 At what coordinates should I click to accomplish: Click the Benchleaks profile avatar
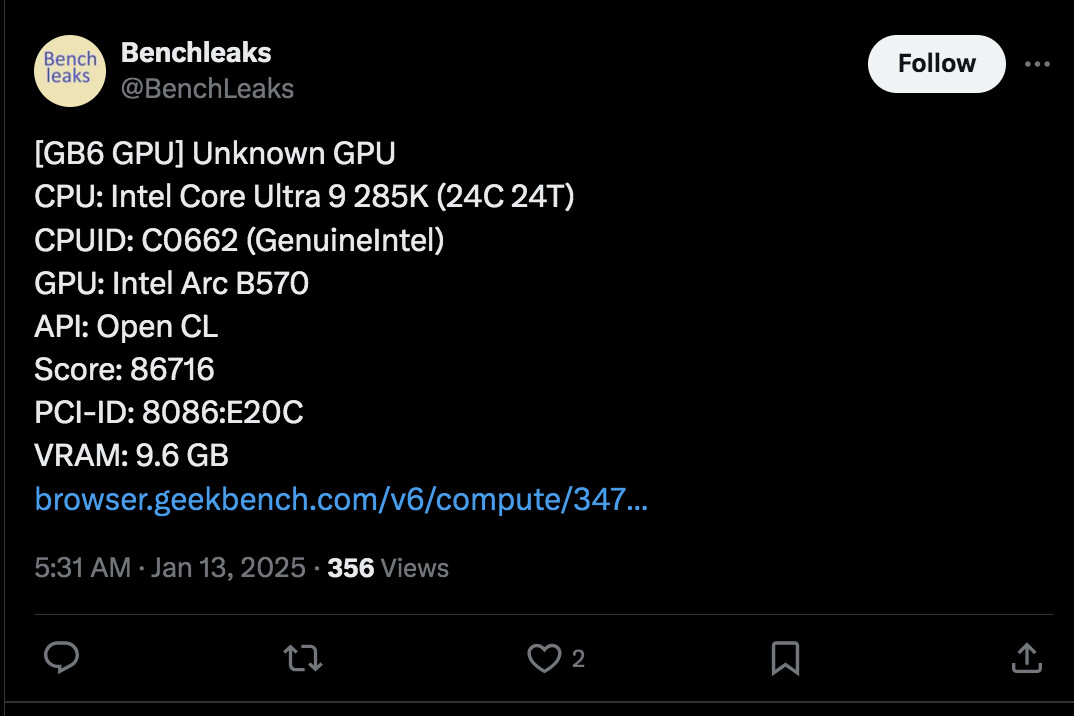pos(70,71)
